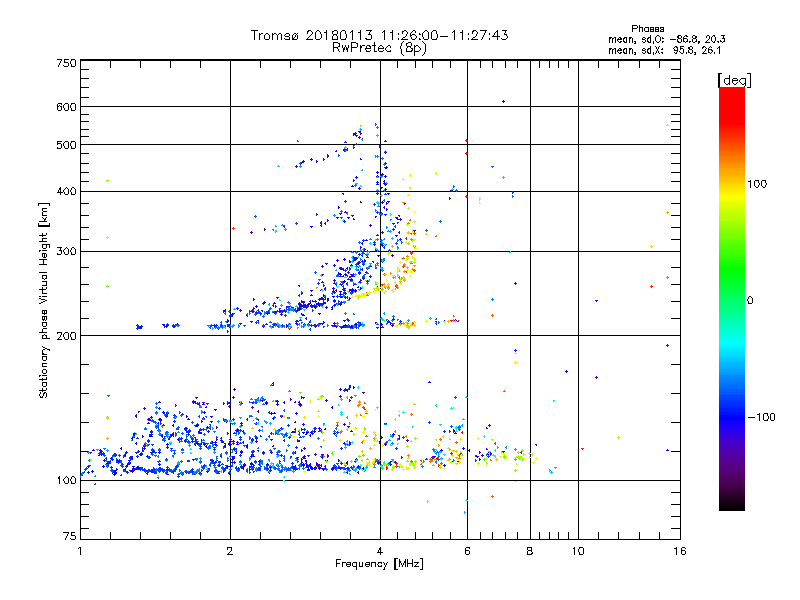Screen dimensions: 800x600
Task: Click the 'mean, sd,X: 95.8, 26.1' statistics line
Action: (665, 50)
